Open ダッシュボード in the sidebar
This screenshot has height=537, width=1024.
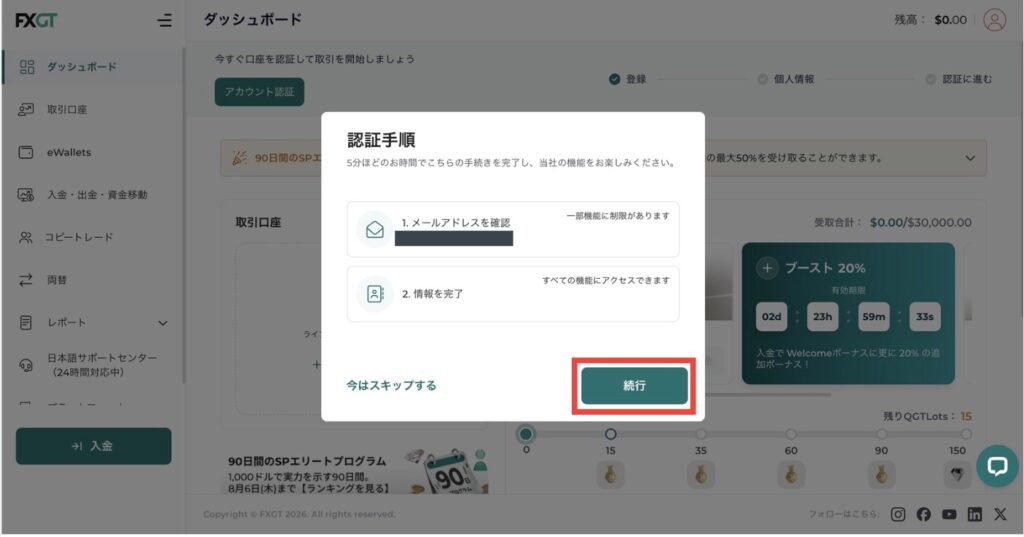(x=93, y=67)
